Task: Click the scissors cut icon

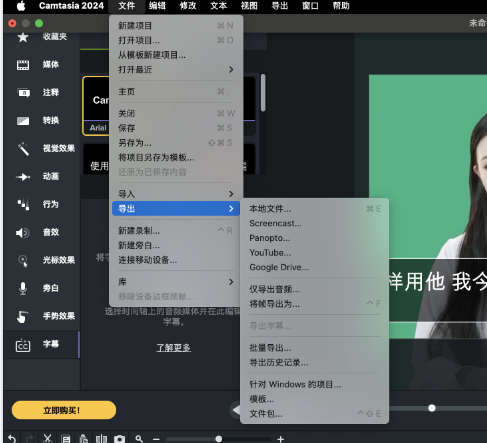Action: (x=47, y=439)
